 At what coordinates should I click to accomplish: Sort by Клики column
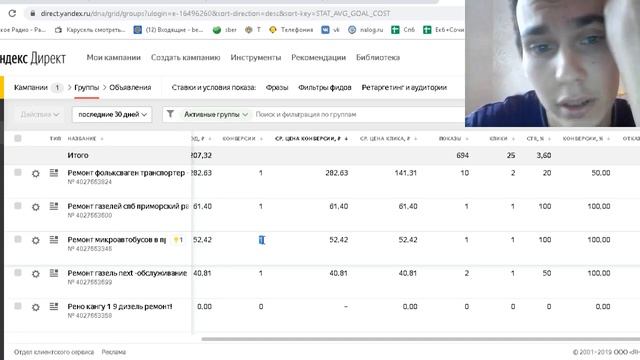coord(502,139)
